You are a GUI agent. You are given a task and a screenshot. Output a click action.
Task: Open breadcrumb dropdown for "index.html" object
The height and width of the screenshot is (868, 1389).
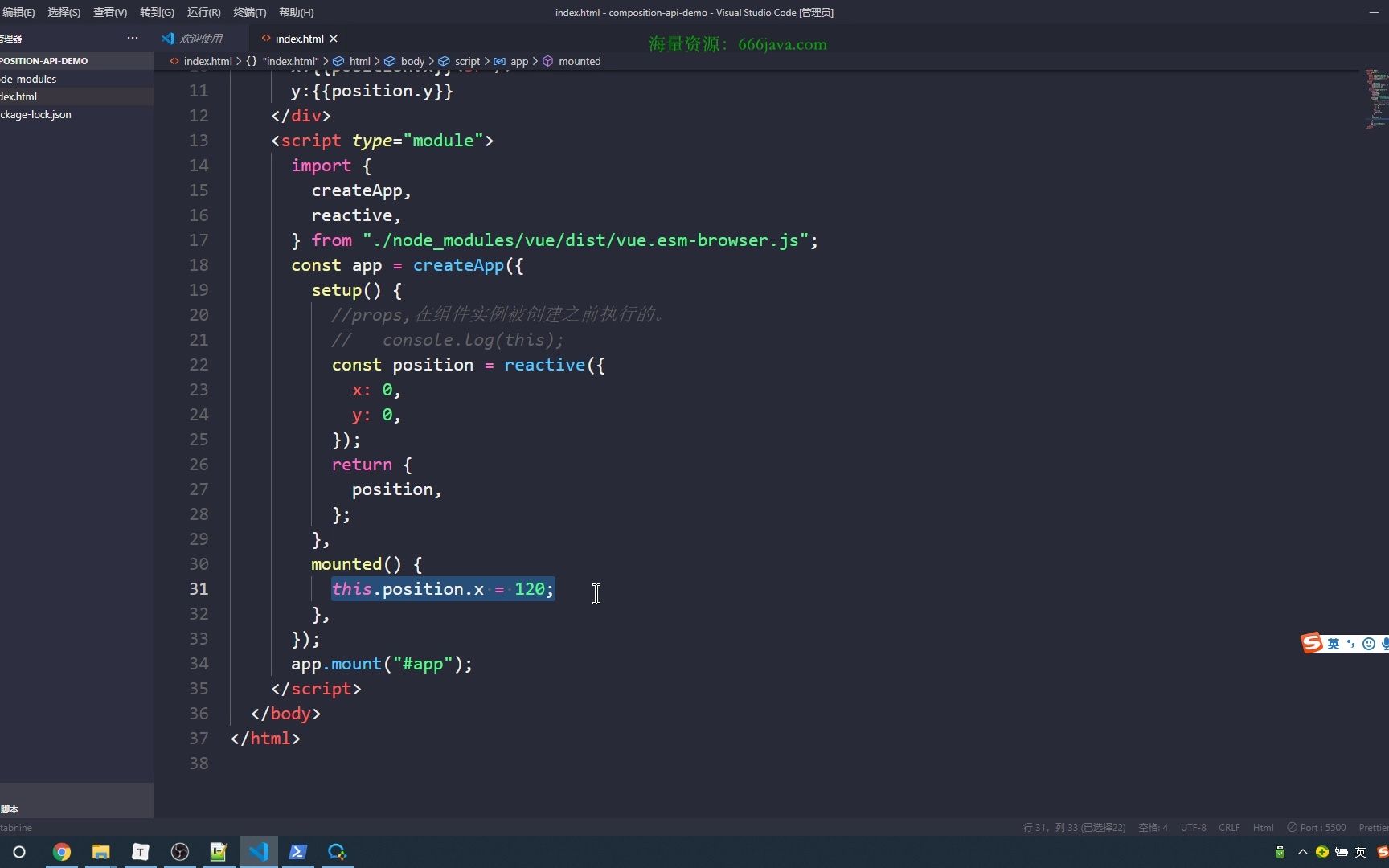click(290, 61)
